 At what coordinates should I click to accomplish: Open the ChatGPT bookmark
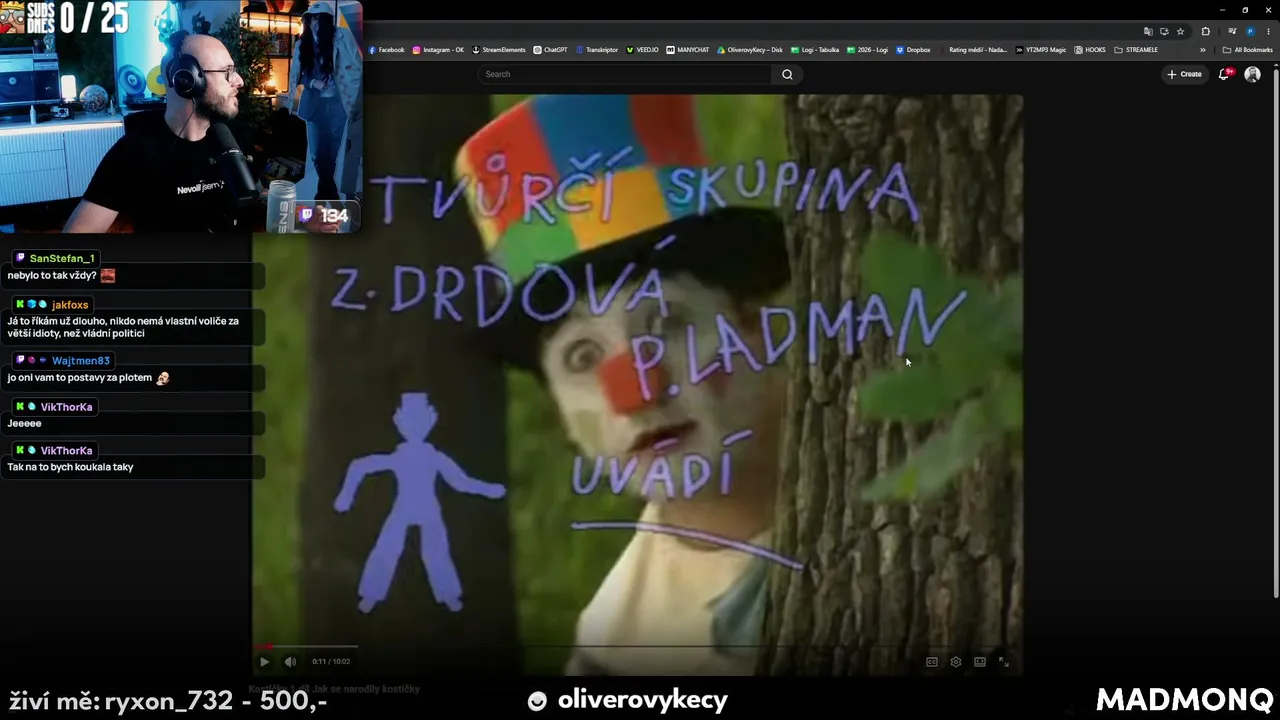tap(551, 50)
